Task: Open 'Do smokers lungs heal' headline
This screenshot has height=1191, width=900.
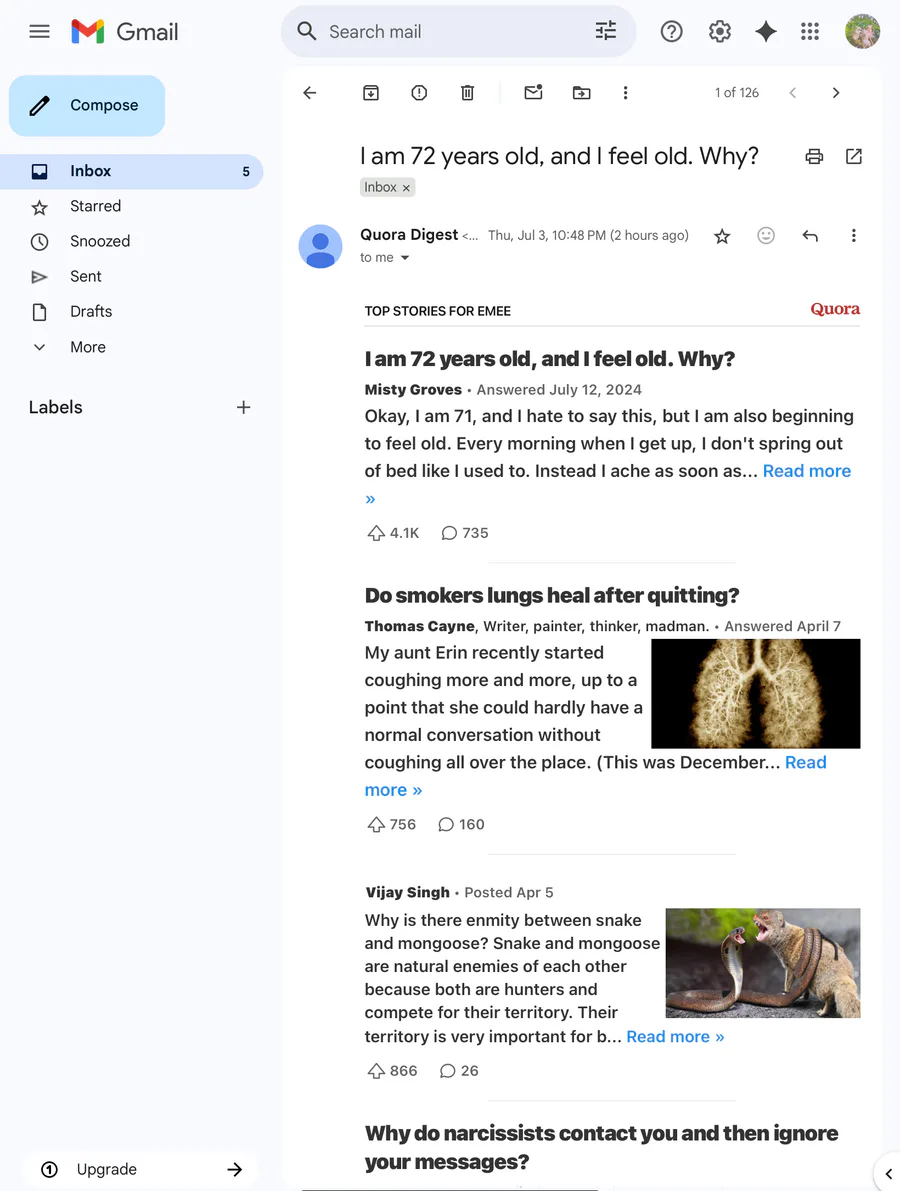Action: coord(552,596)
